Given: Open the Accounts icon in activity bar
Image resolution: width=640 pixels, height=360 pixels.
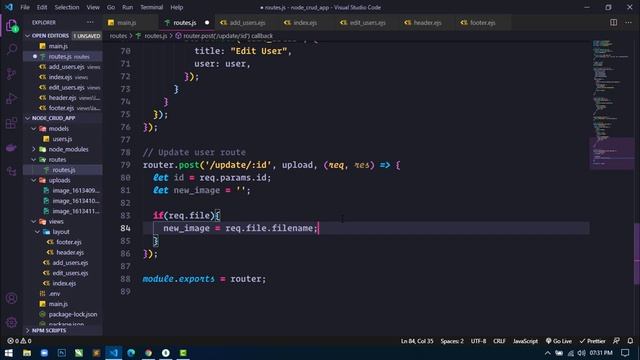Looking at the screenshot, I should pyautogui.click(x=11, y=298).
